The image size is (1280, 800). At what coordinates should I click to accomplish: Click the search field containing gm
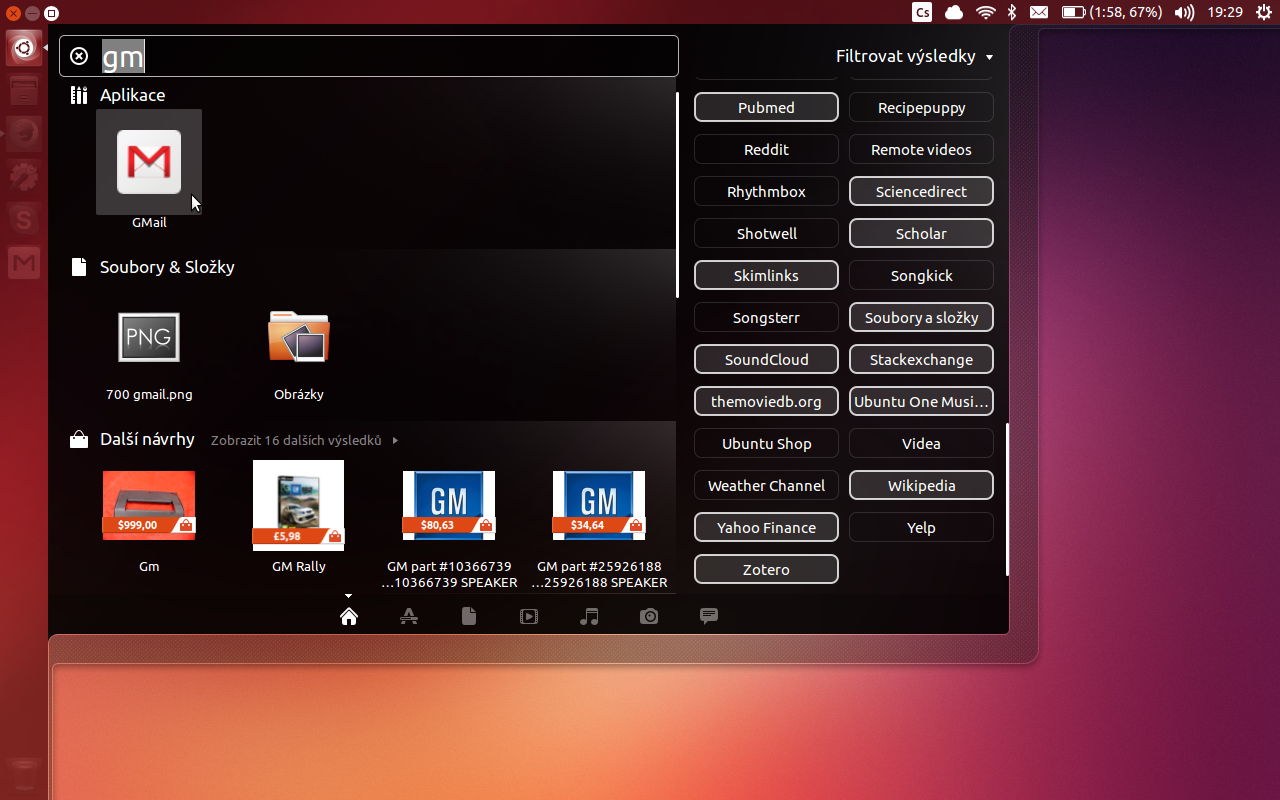point(369,56)
